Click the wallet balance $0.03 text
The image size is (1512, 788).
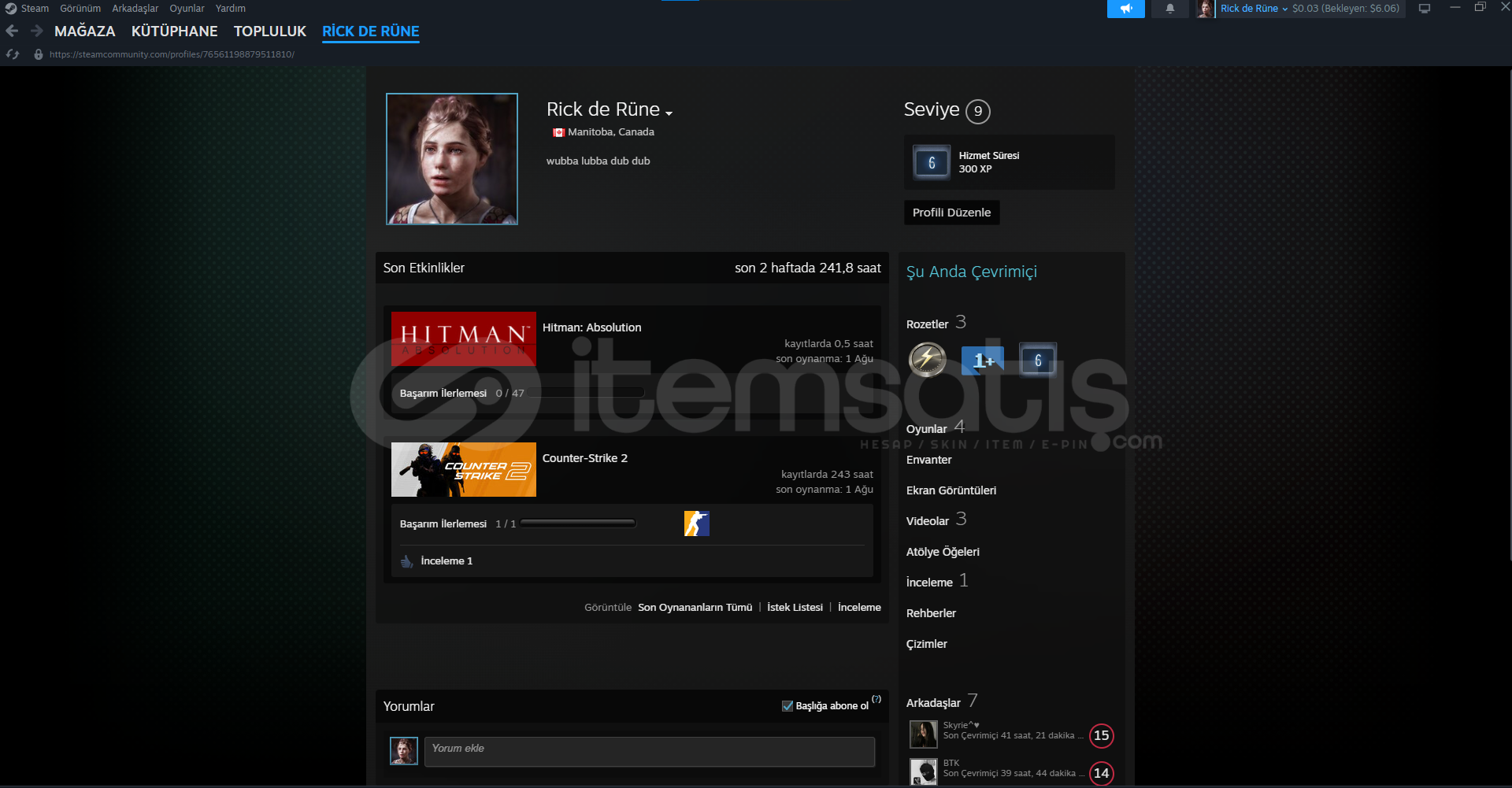pos(1345,9)
